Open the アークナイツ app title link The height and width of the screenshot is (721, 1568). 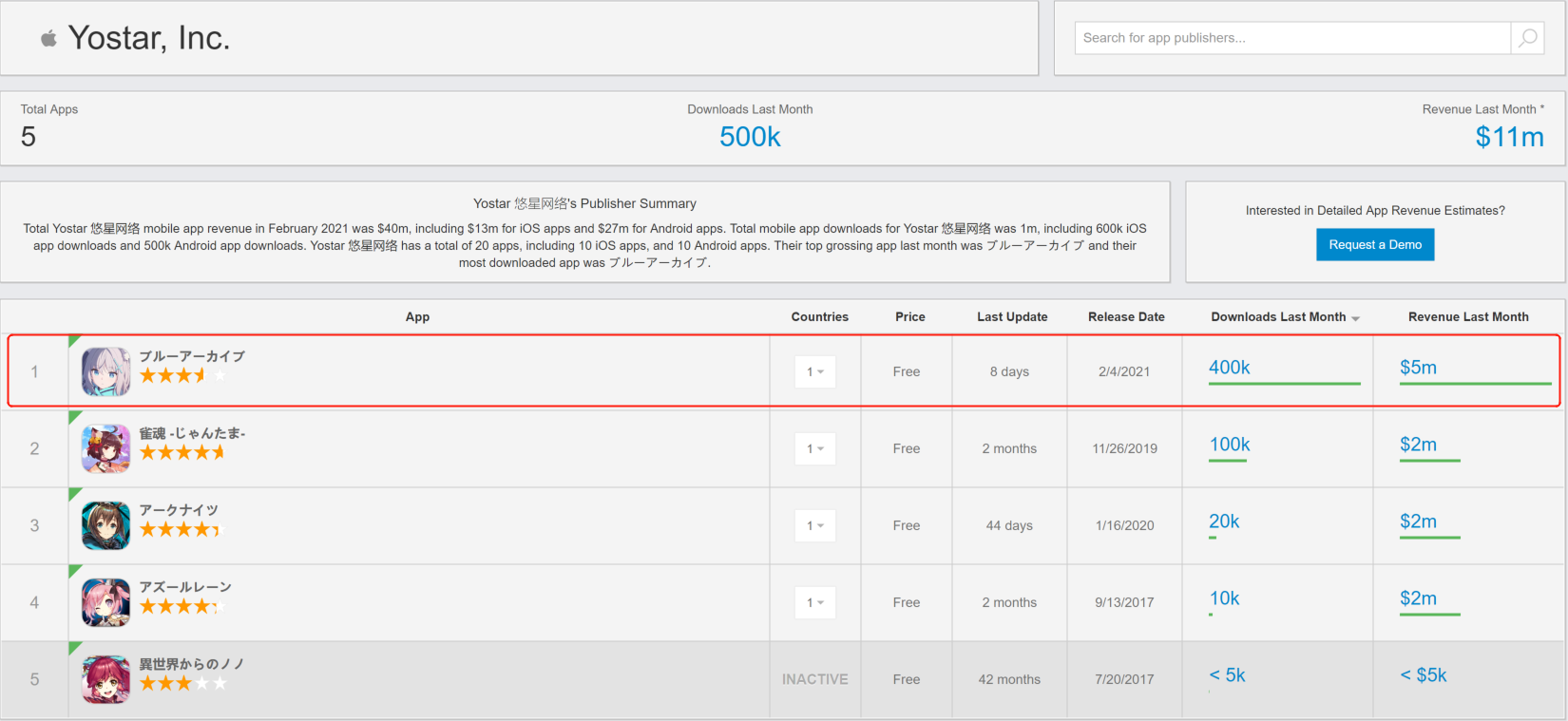[x=179, y=510]
